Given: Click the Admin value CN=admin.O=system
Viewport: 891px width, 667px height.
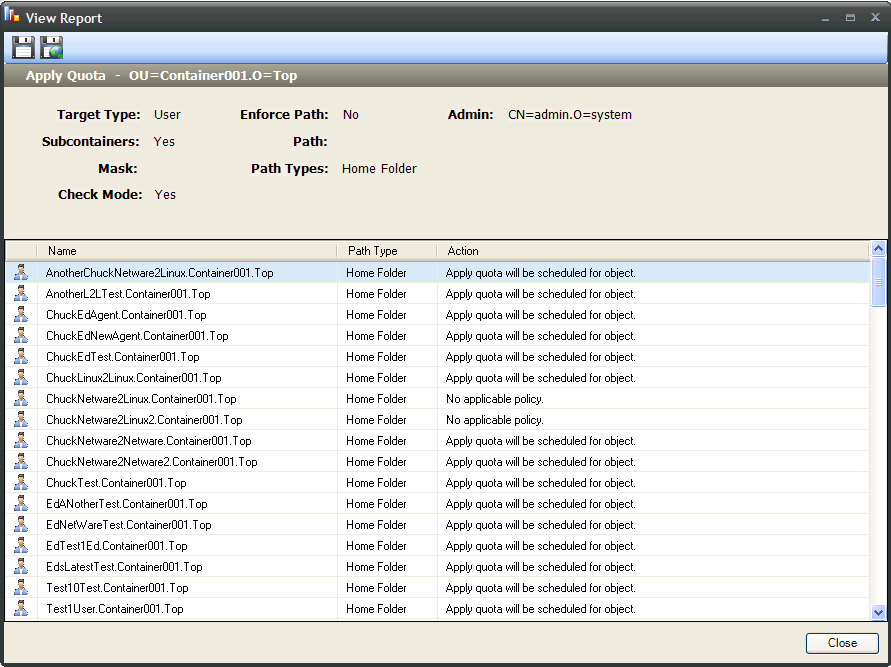Looking at the screenshot, I should pyautogui.click(x=570, y=115).
